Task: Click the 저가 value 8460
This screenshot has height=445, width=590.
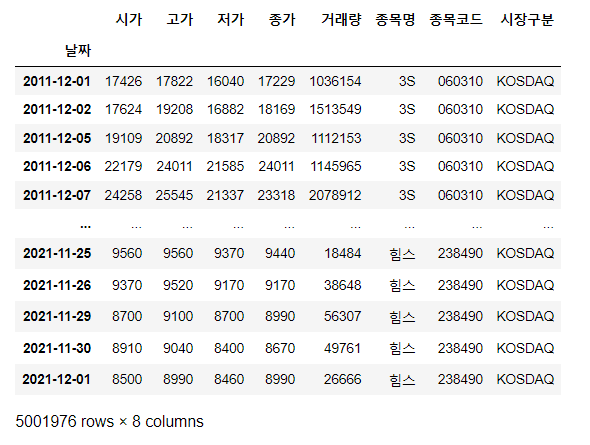Action: pyautogui.click(x=229, y=379)
